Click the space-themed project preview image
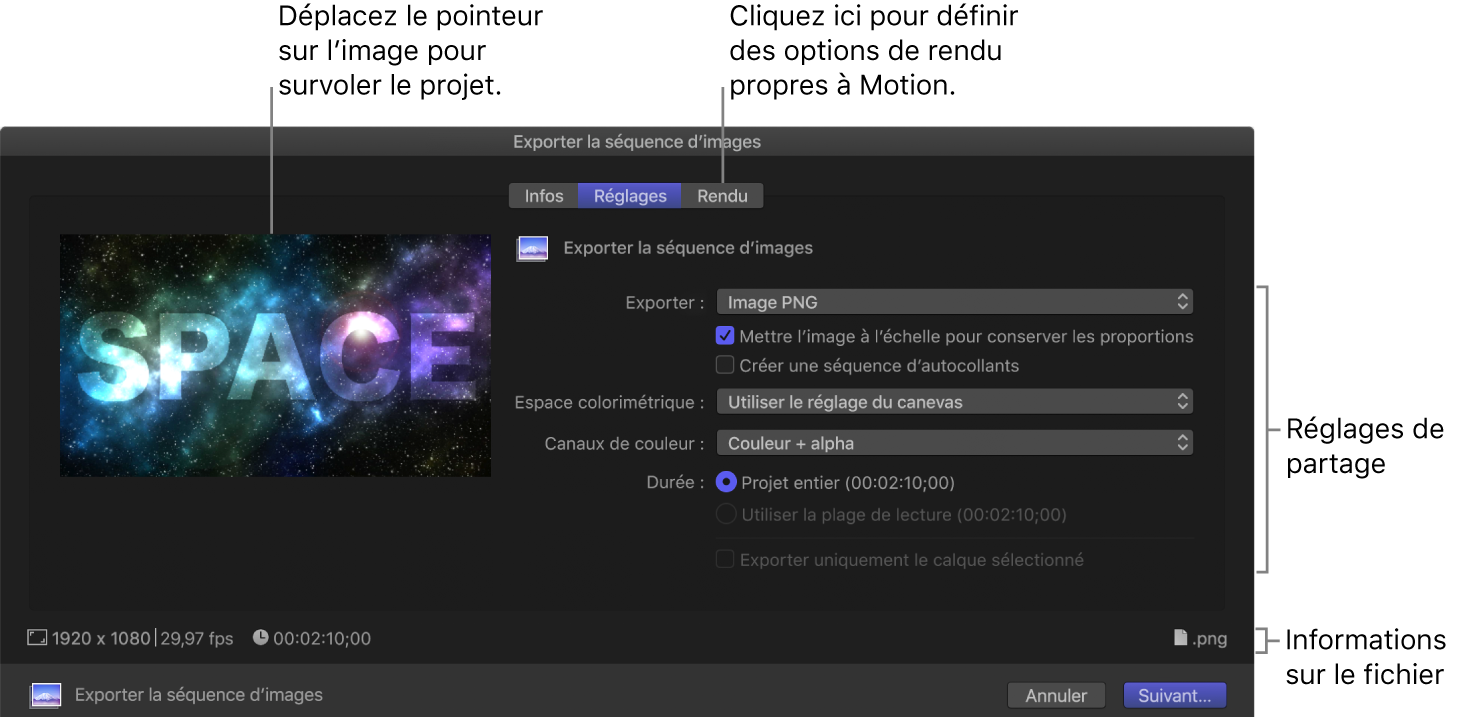 274,356
